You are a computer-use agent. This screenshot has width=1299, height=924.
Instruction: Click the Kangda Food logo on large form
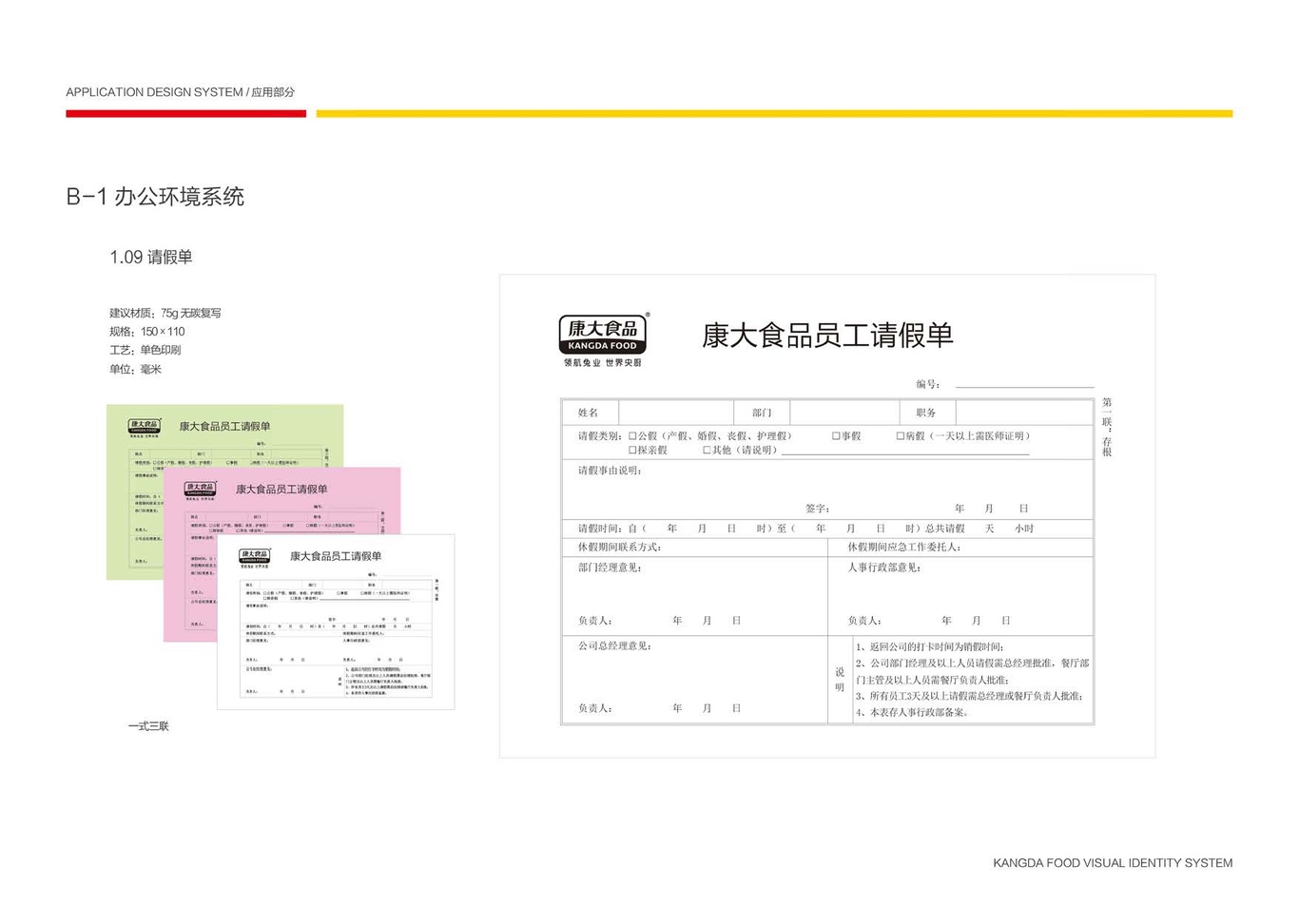point(603,339)
